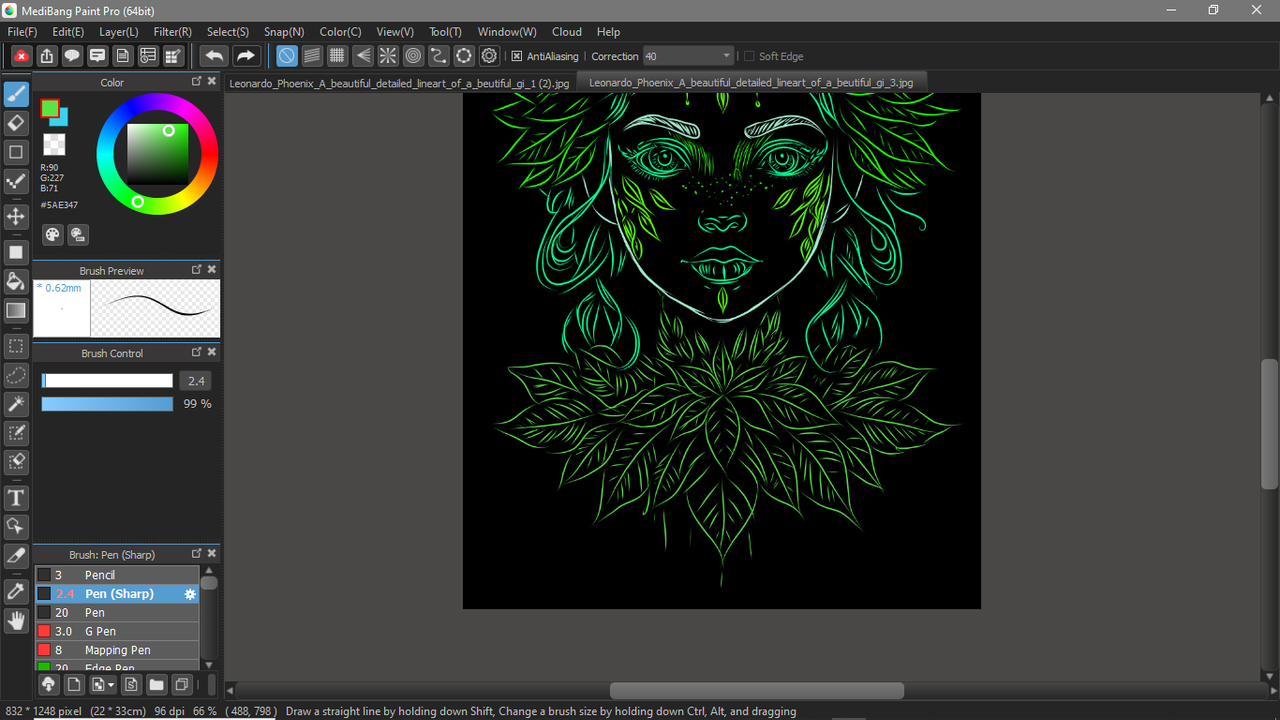Open the Cloud menu
This screenshot has height=720, width=1280.
(567, 32)
